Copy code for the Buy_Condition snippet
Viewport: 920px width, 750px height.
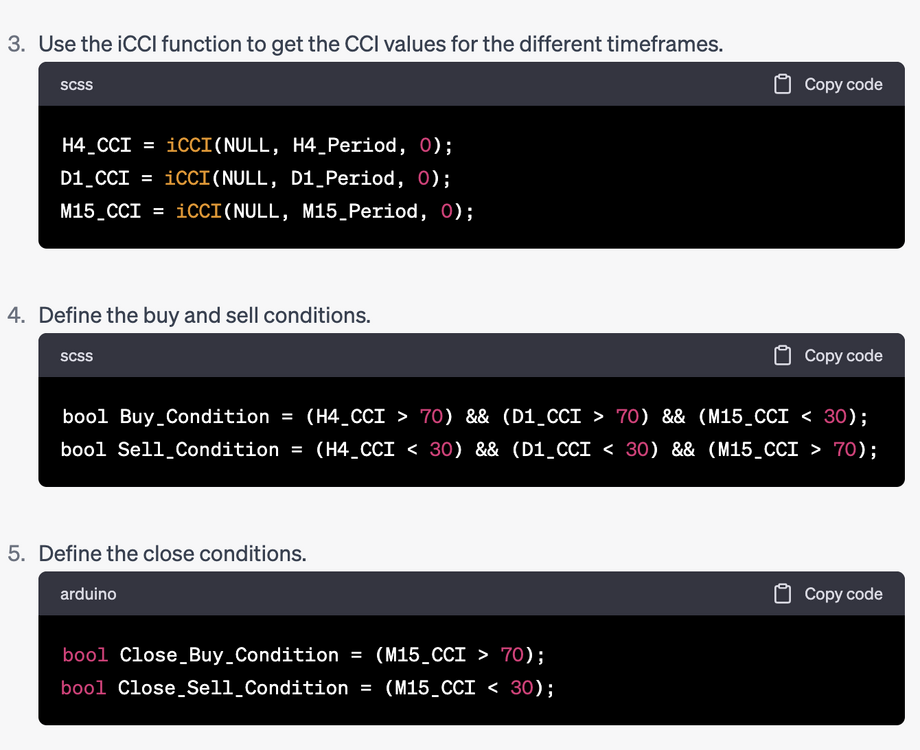pyautogui.click(x=828, y=356)
